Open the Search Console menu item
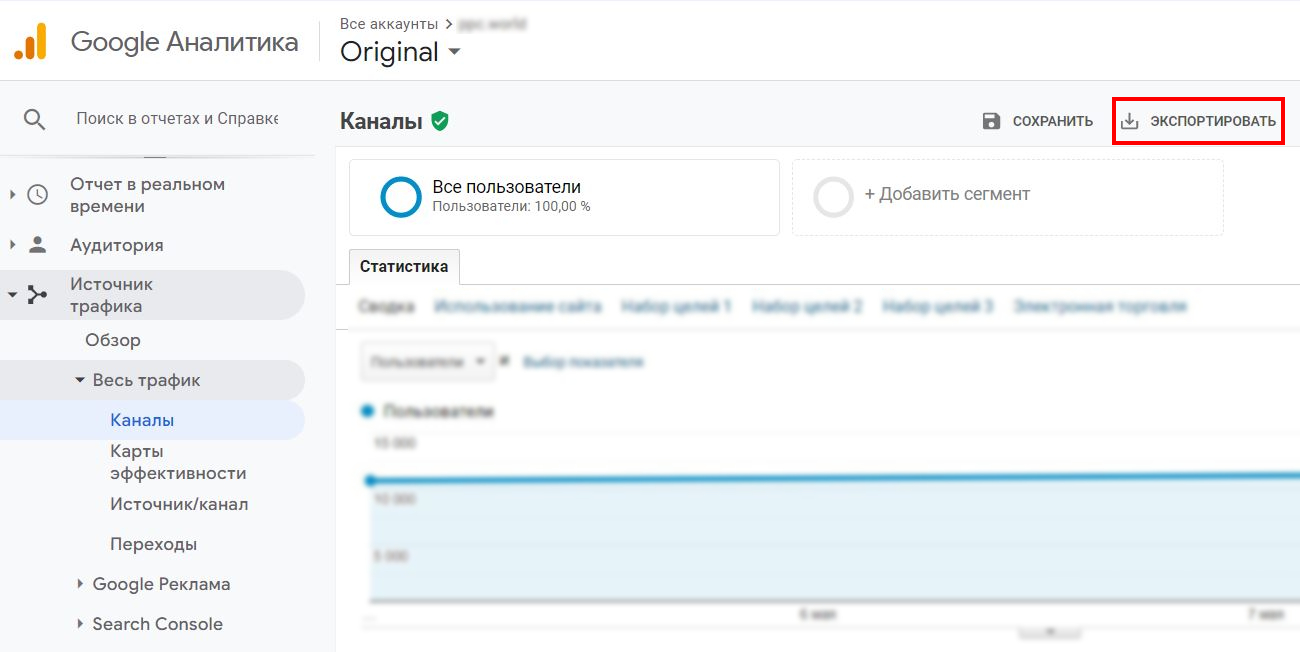The width and height of the screenshot is (1300, 652). coord(156,623)
